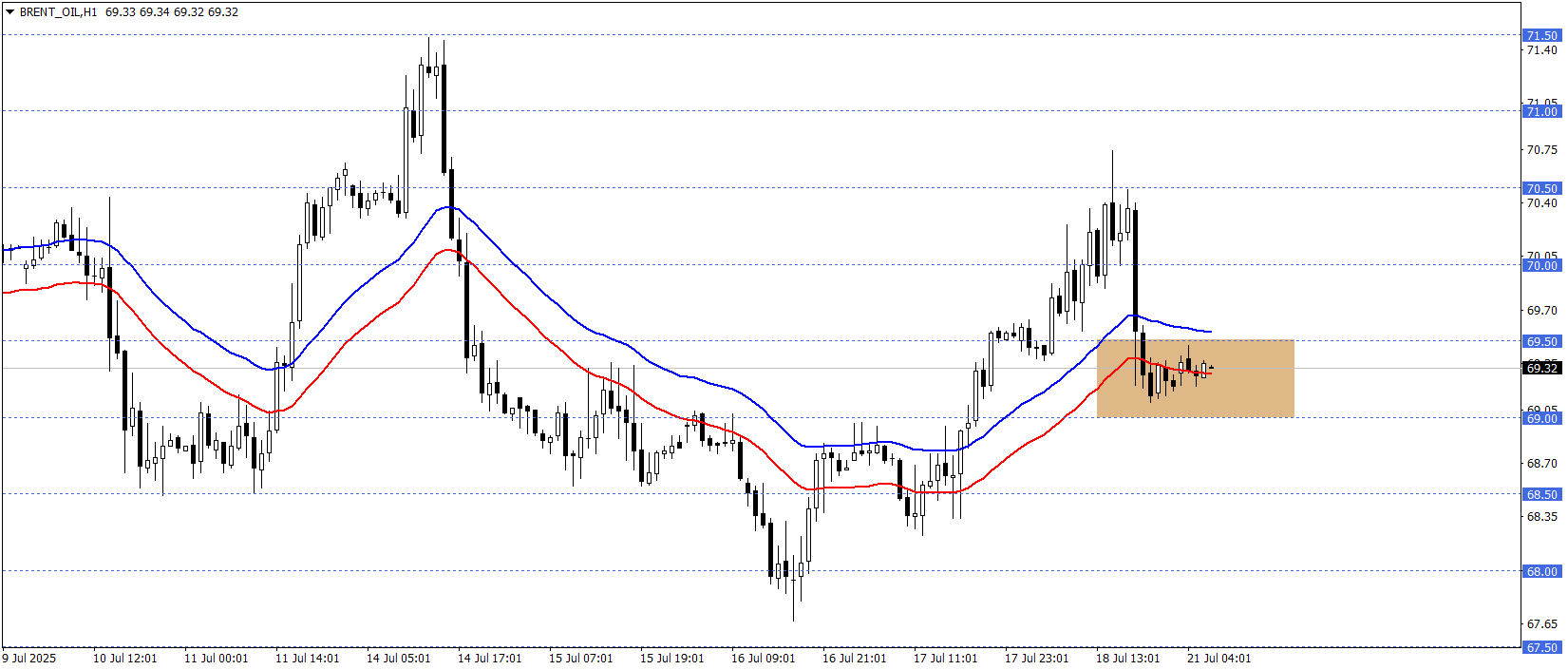Click the highlighted 67.50 level label
The image size is (1568, 670).
[x=1541, y=647]
